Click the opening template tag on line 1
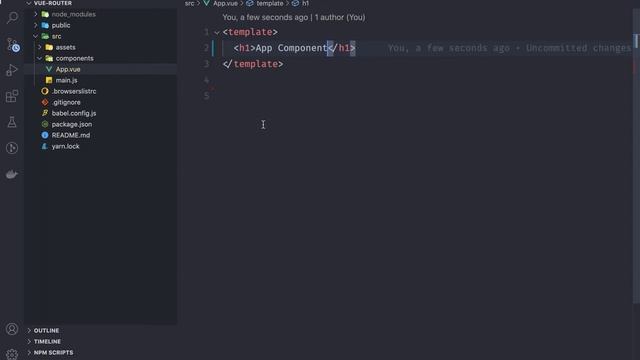The height and width of the screenshot is (360, 640). pyautogui.click(x=250, y=32)
